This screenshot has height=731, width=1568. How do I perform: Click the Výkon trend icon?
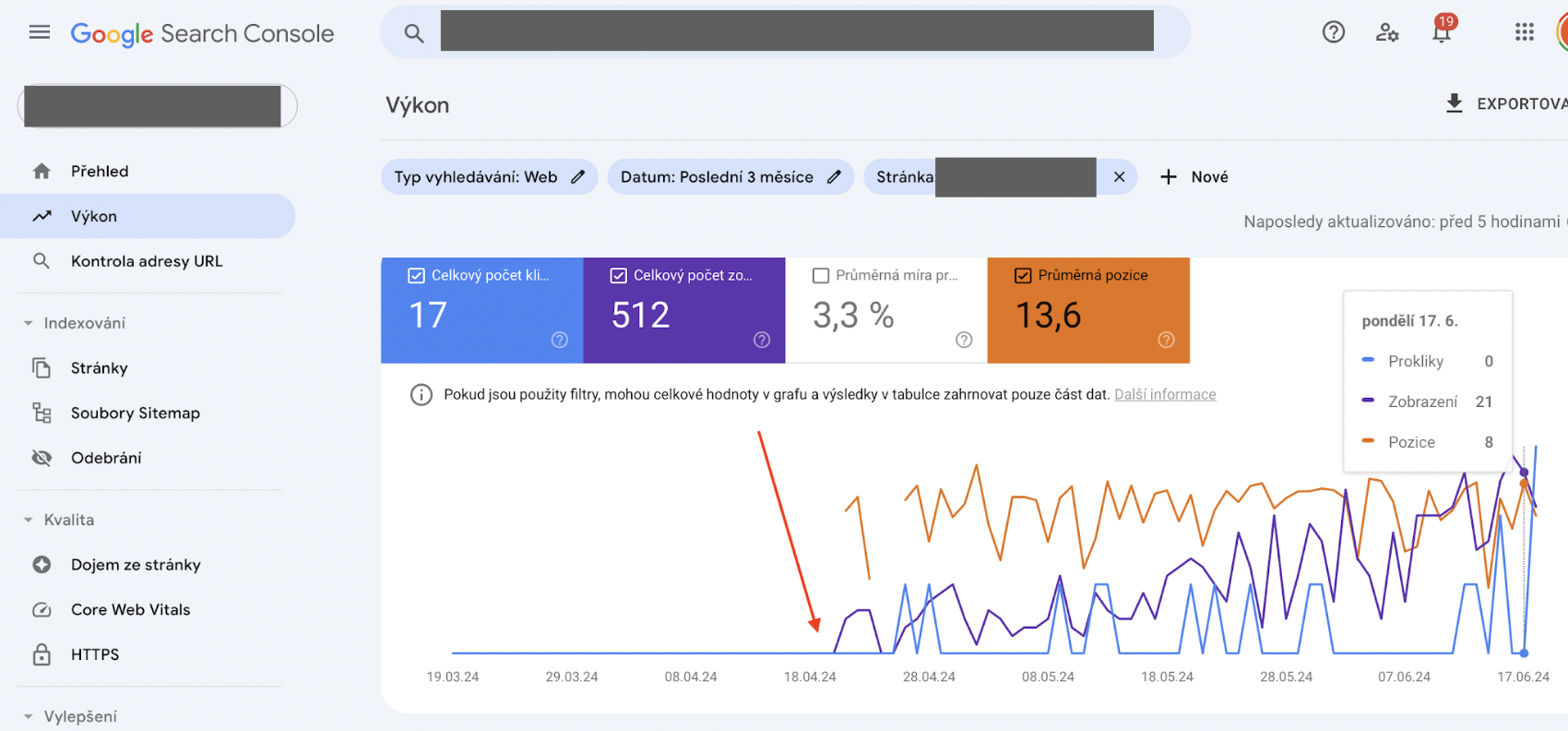(42, 216)
